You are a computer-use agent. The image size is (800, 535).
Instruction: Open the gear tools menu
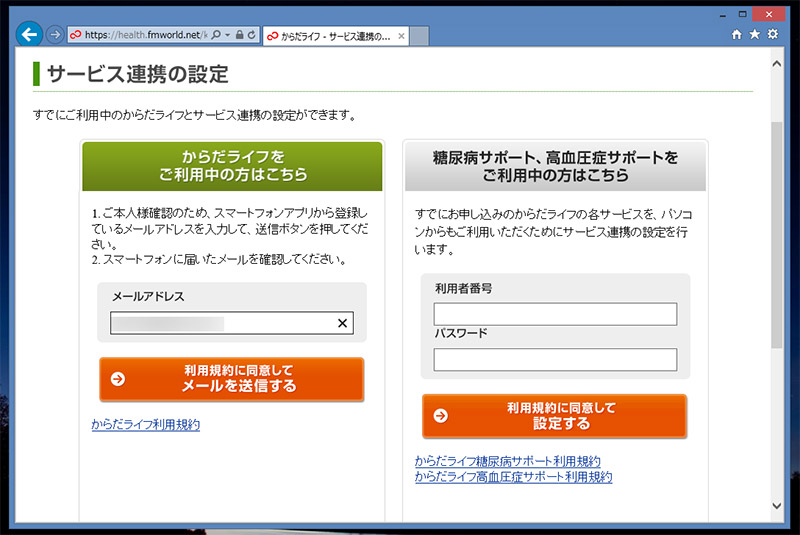point(772,34)
